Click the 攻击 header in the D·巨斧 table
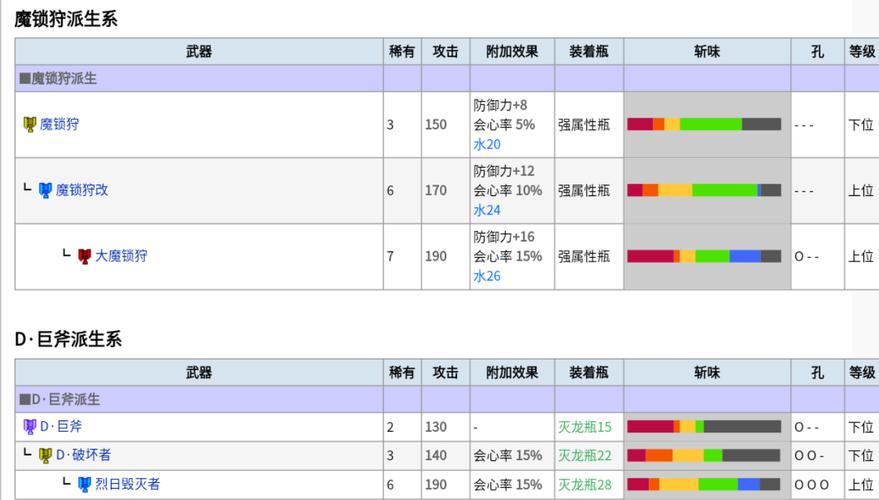 point(446,372)
